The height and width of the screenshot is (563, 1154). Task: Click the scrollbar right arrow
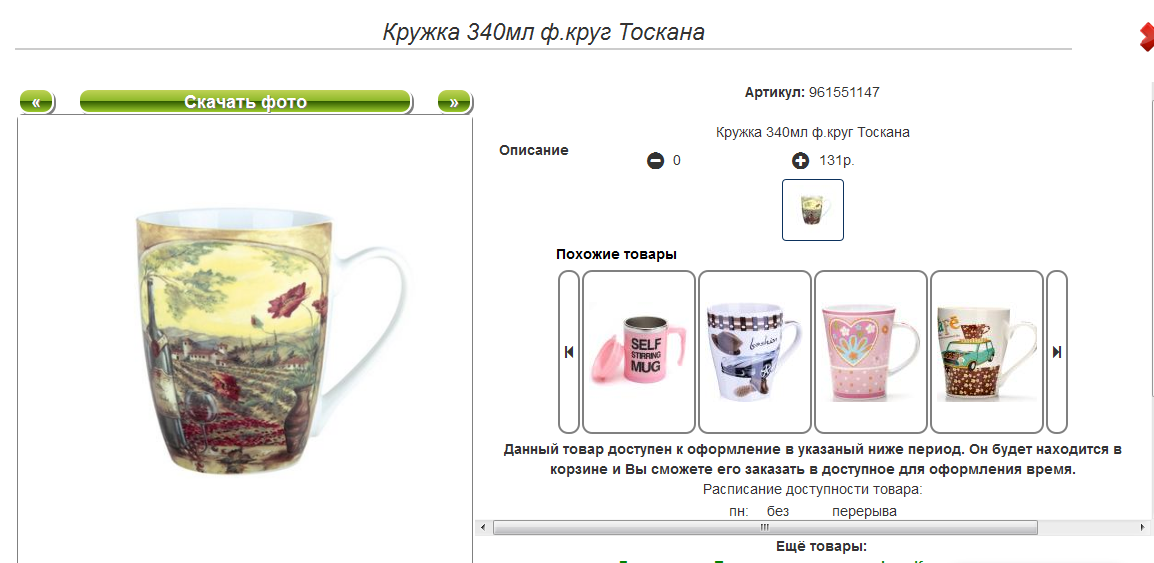point(1141,527)
